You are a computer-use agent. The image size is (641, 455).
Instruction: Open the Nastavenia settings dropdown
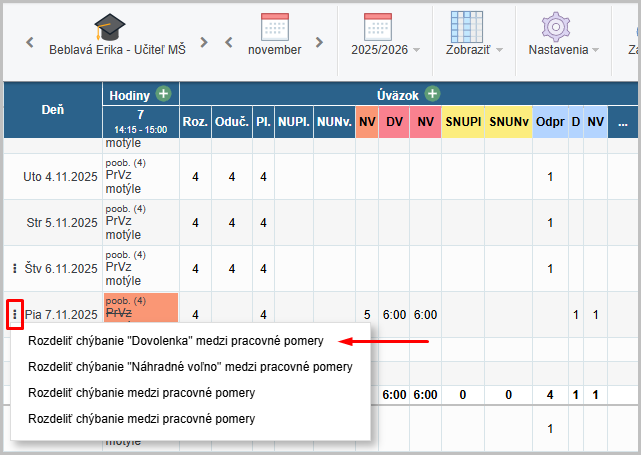[563, 49]
